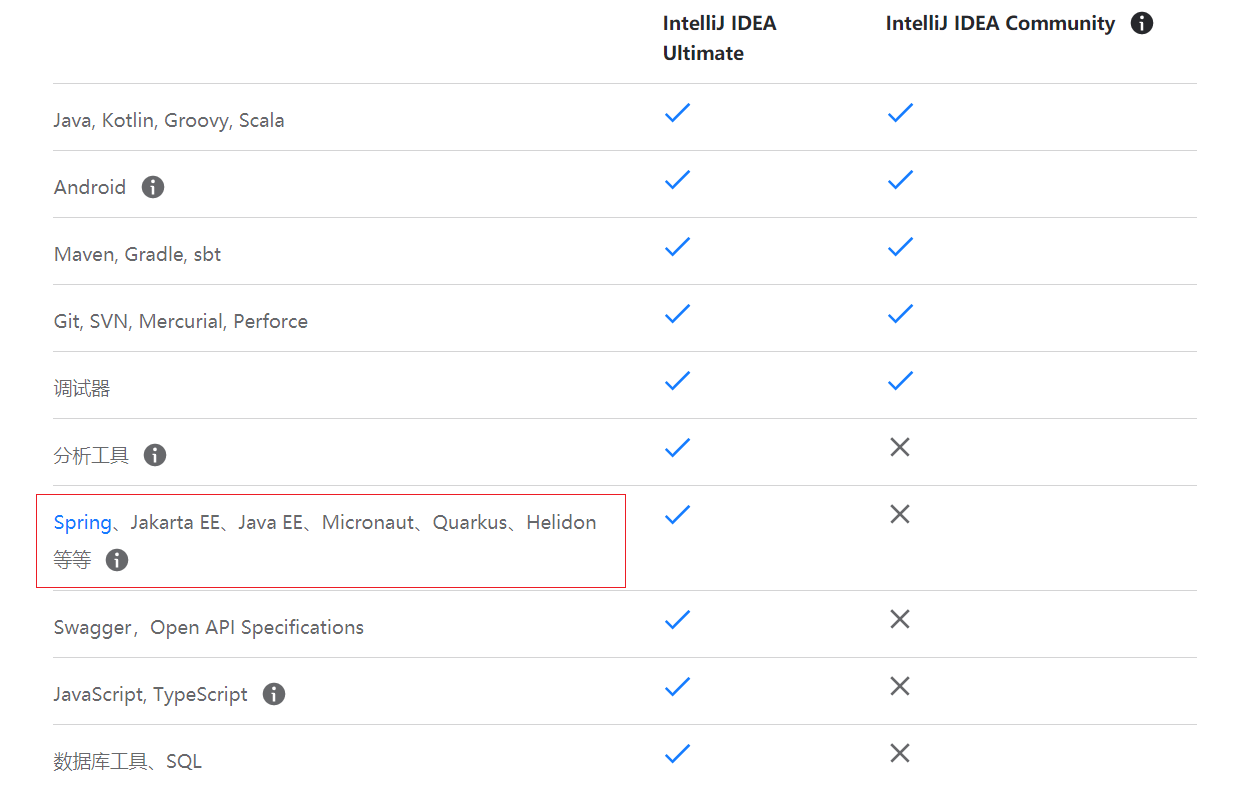Click Community checkmark in Android row
The image size is (1258, 795).
[x=900, y=180]
